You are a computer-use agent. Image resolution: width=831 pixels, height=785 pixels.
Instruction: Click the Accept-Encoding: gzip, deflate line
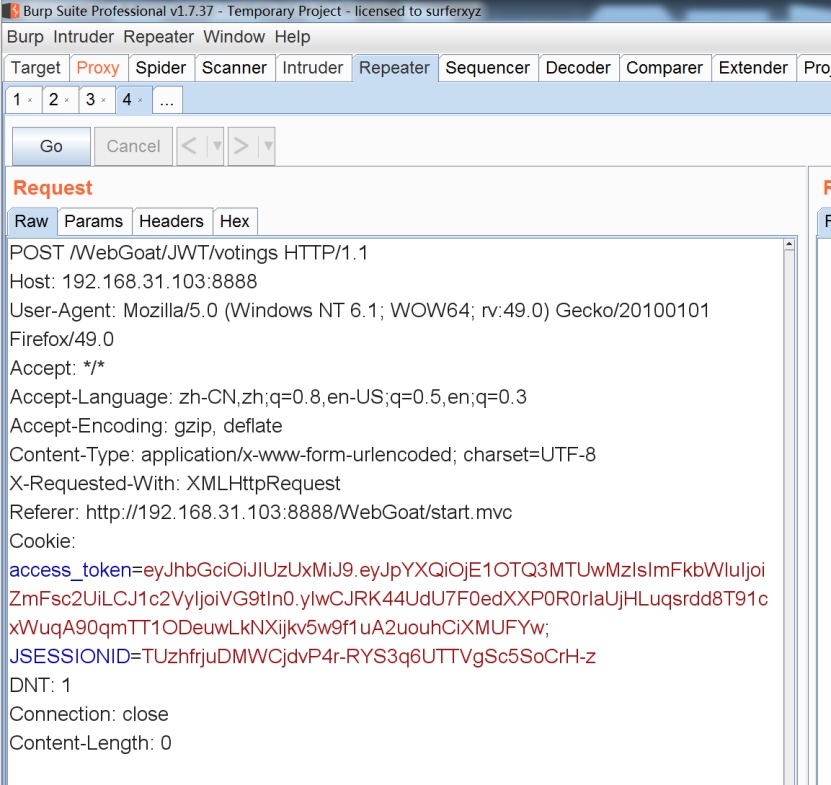(146, 426)
